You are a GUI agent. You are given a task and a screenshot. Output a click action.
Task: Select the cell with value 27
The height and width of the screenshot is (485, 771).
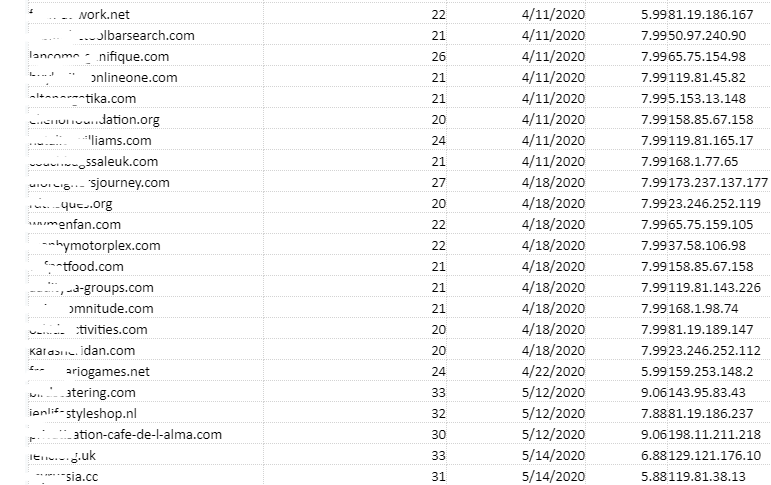click(x=438, y=183)
